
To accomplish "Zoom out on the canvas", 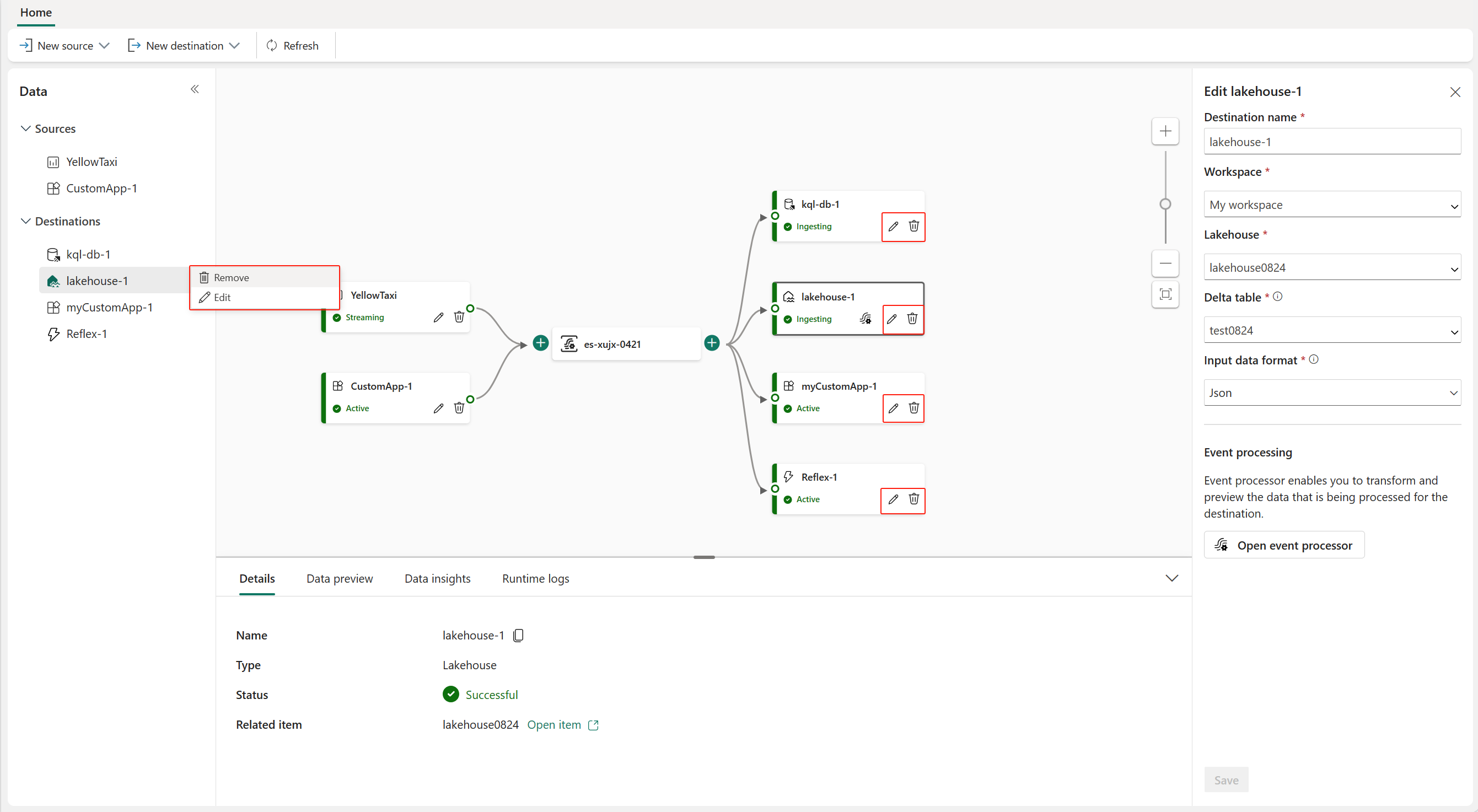I will (1165, 264).
